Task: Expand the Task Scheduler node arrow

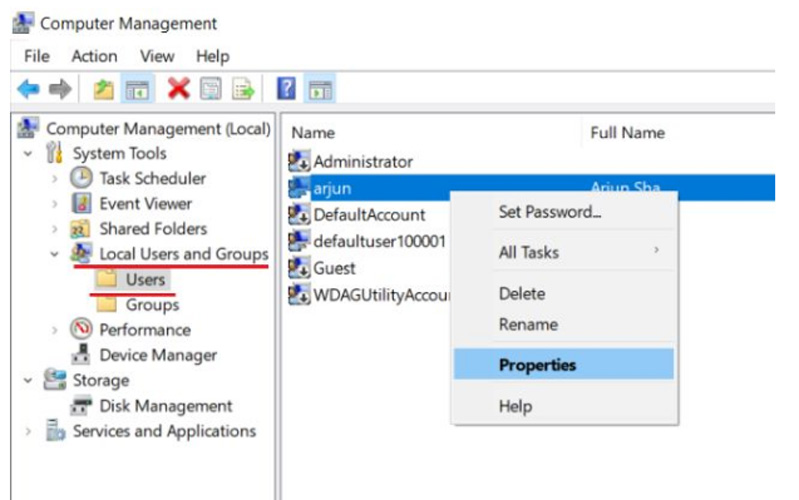Action: coord(55,178)
